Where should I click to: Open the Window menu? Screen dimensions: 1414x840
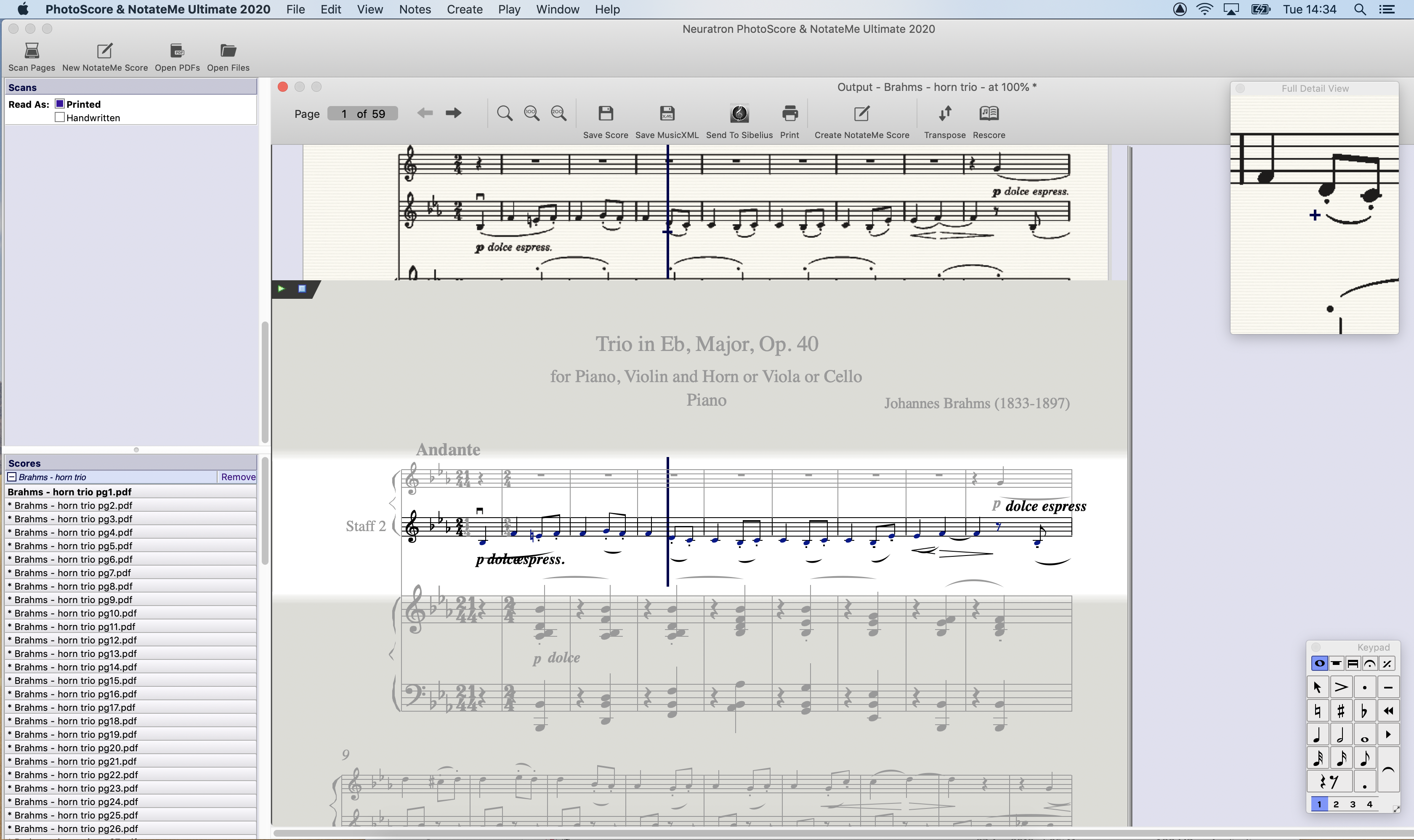558,9
